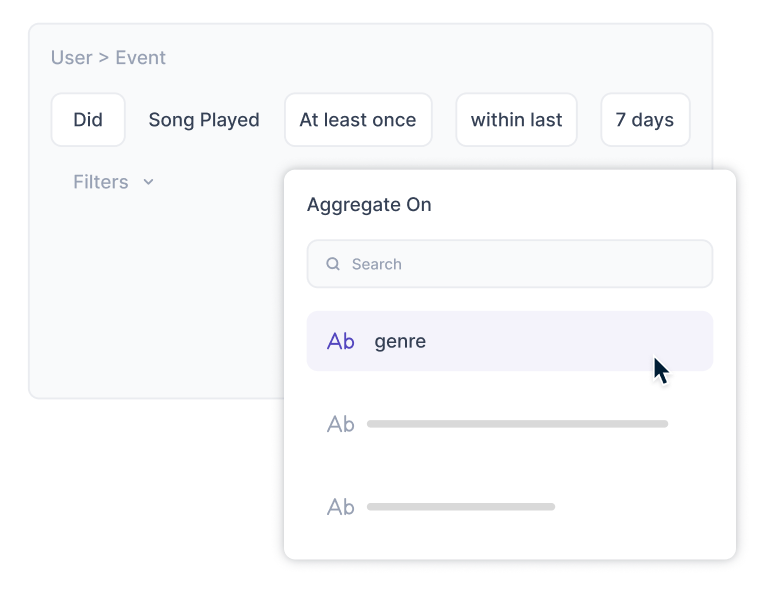Click the ">" breadcrumb separator
This screenshot has height=594, width=774.
103,58
